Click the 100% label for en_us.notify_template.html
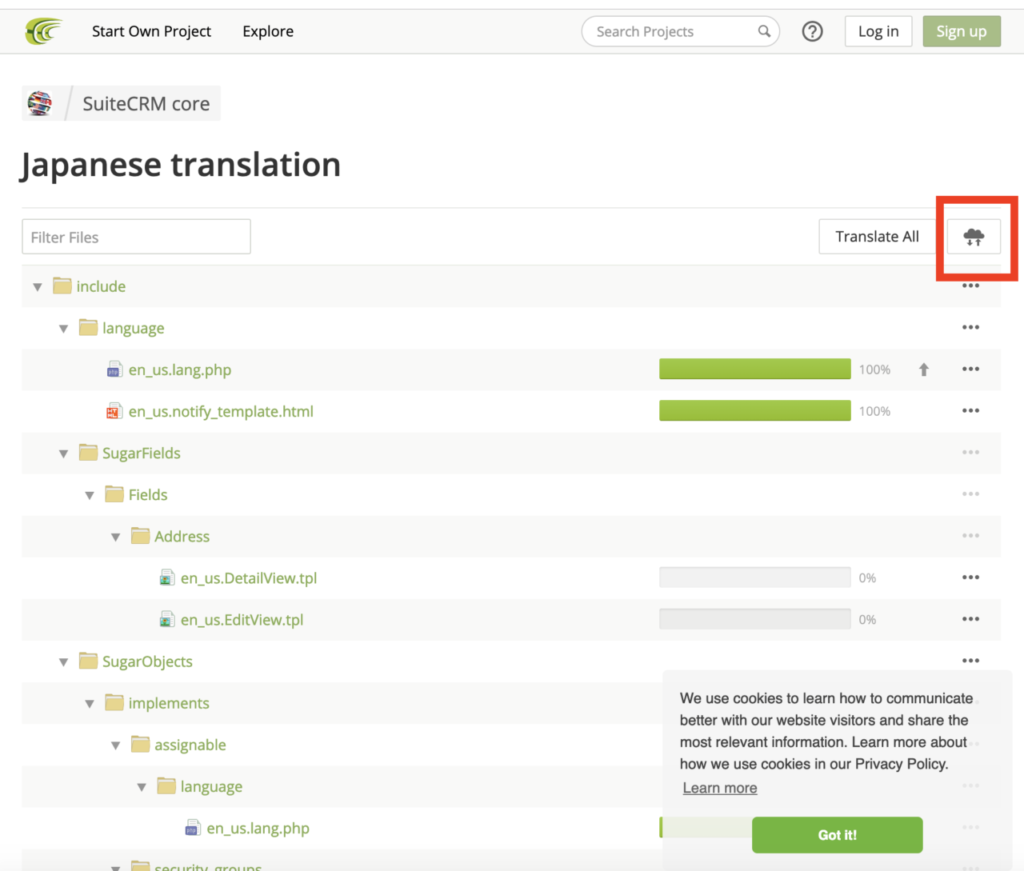 click(x=874, y=411)
